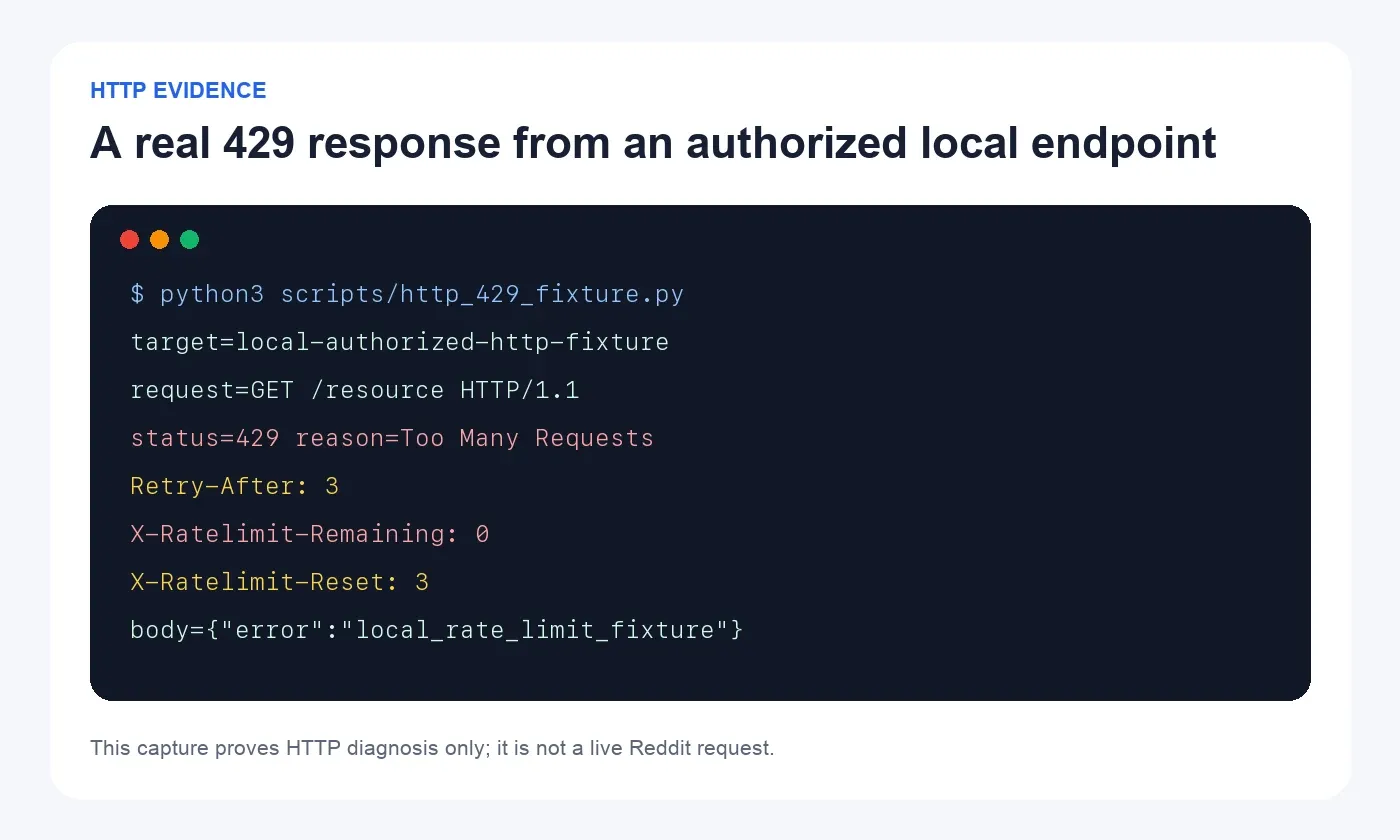The image size is (1400, 840).
Task: Click the heading about a real 429 response
Action: tap(653, 144)
